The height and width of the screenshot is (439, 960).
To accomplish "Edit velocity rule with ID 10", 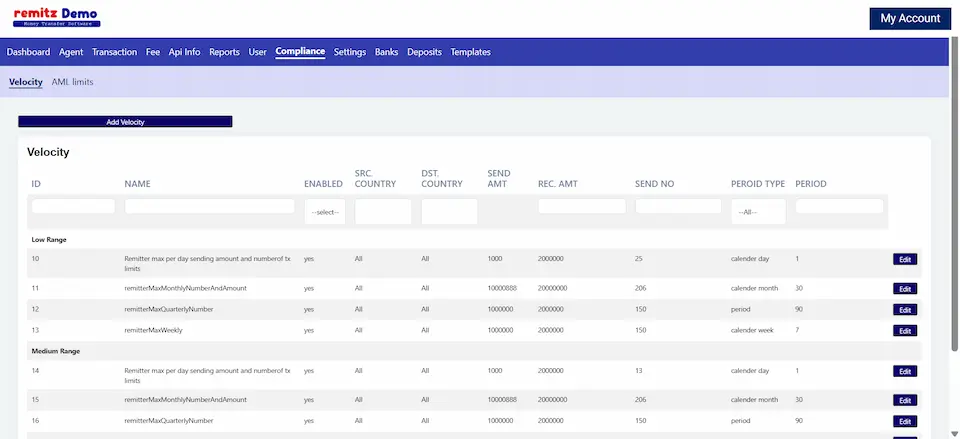I will [x=904, y=259].
